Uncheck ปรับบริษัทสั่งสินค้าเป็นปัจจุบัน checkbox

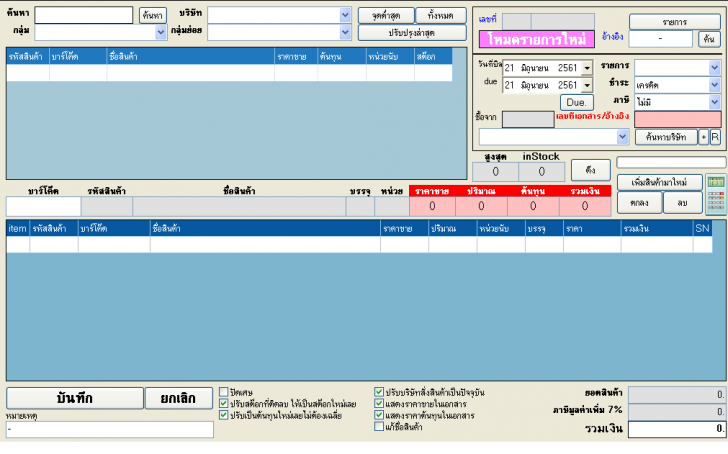tap(379, 392)
